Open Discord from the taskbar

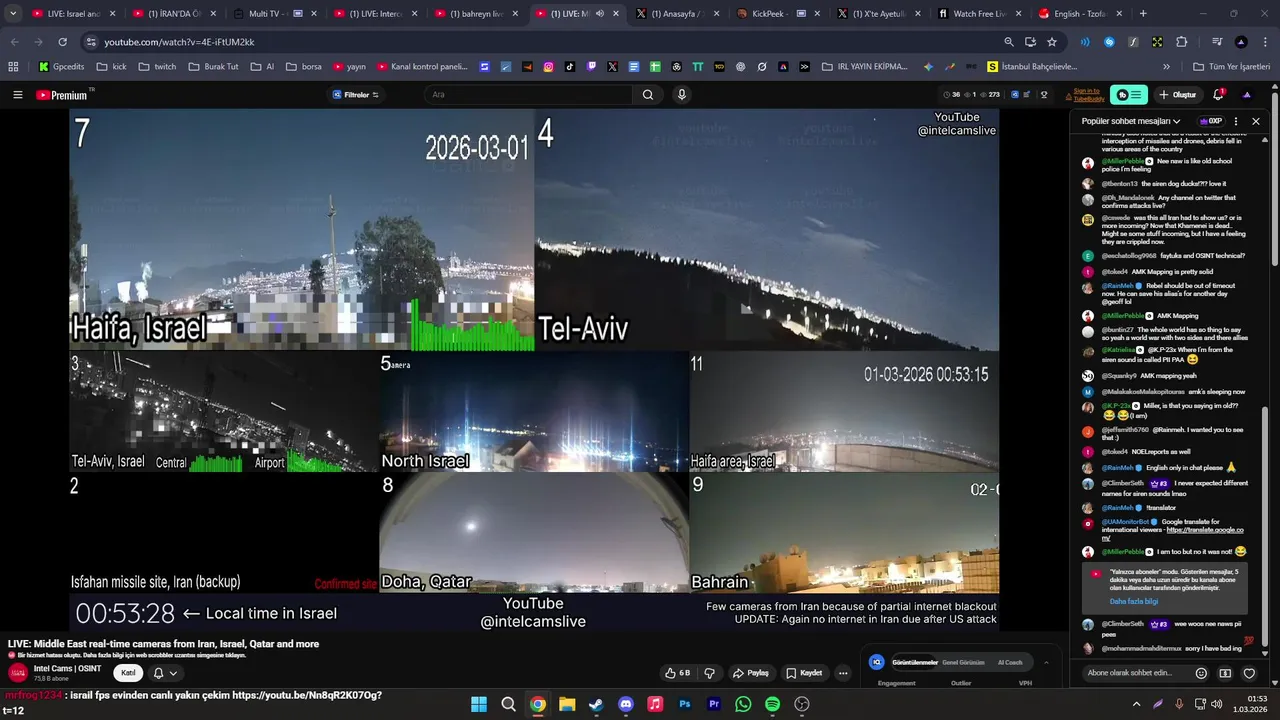[626, 704]
